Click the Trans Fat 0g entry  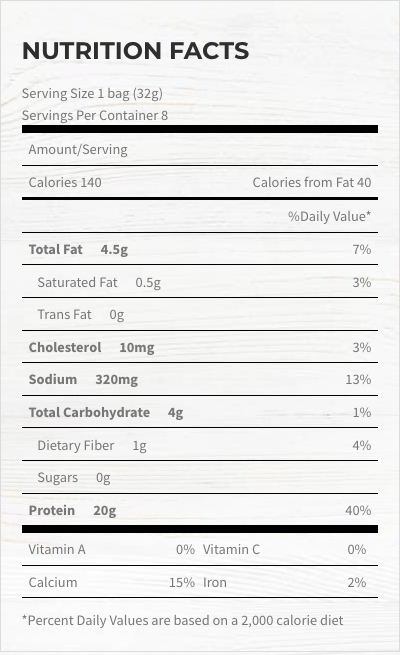pyautogui.click(x=81, y=315)
